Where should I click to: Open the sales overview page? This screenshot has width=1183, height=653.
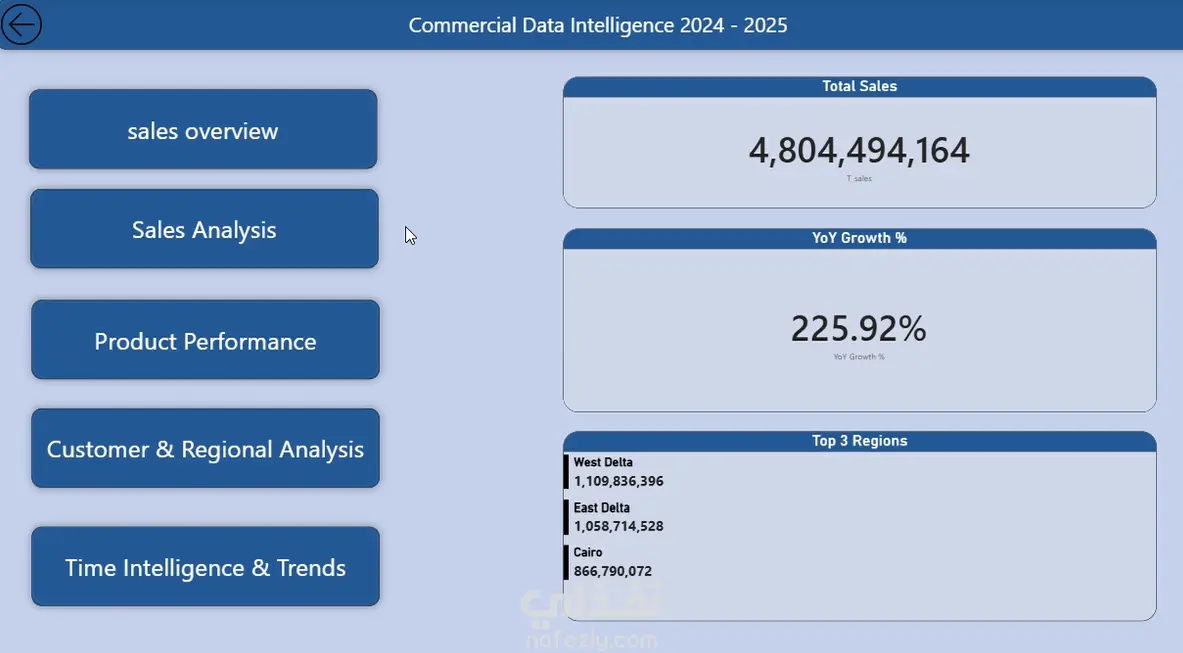pyautogui.click(x=203, y=129)
